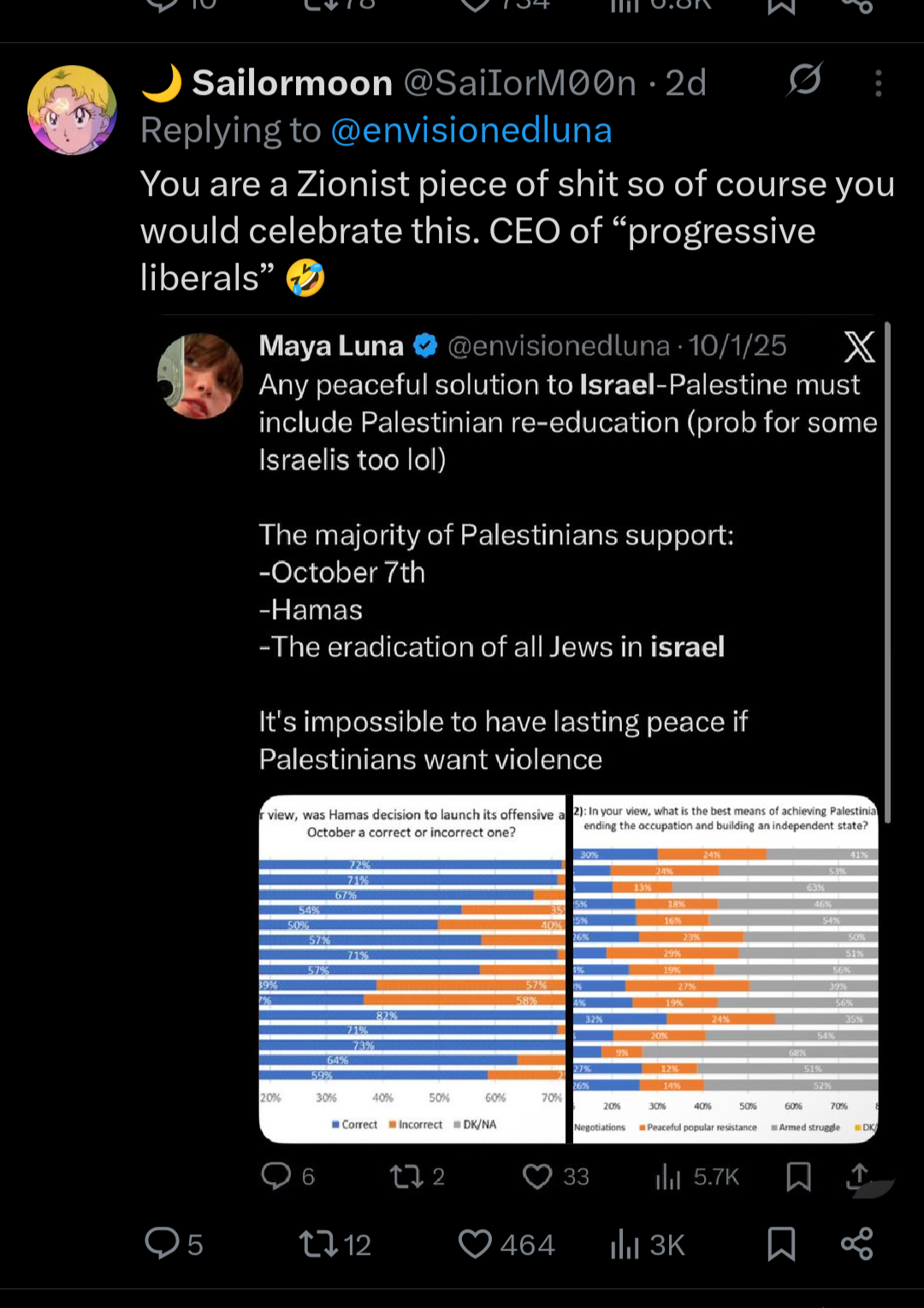Click the Sailormoon display name
The height and width of the screenshot is (1308, 924).
click(x=292, y=83)
